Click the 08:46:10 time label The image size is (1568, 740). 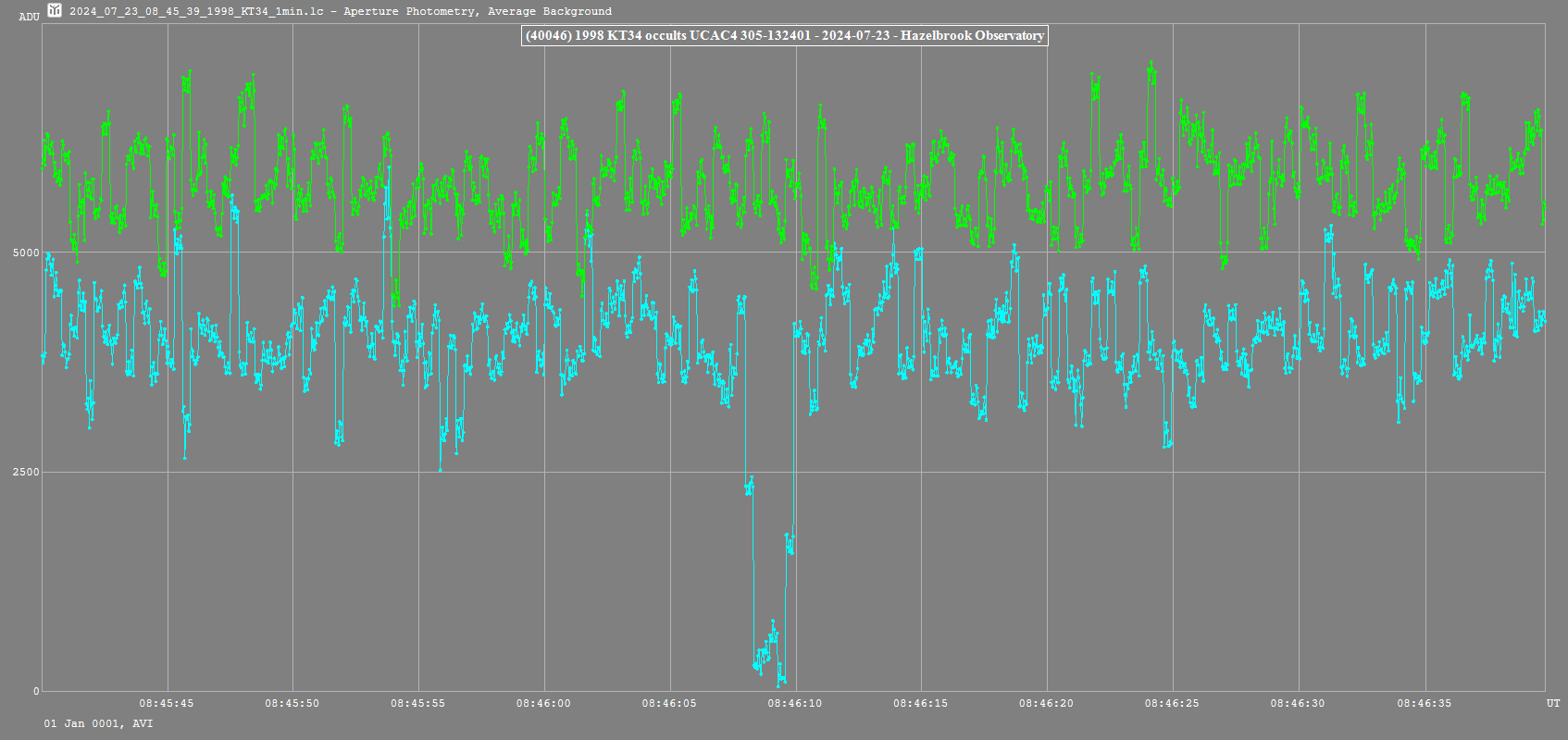coord(795,703)
